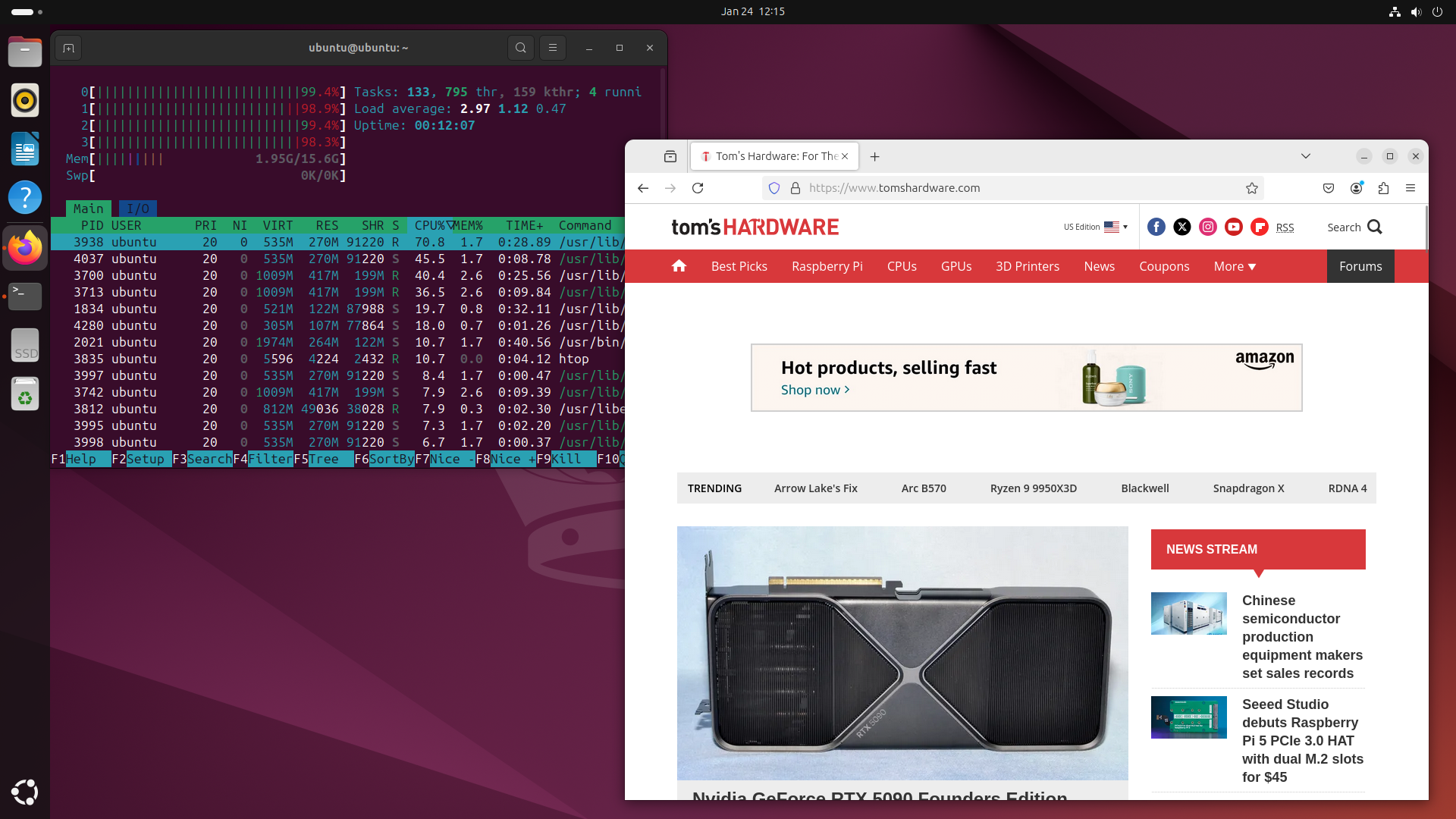
Task: Sort htop by CPU% column
Action: point(430,225)
